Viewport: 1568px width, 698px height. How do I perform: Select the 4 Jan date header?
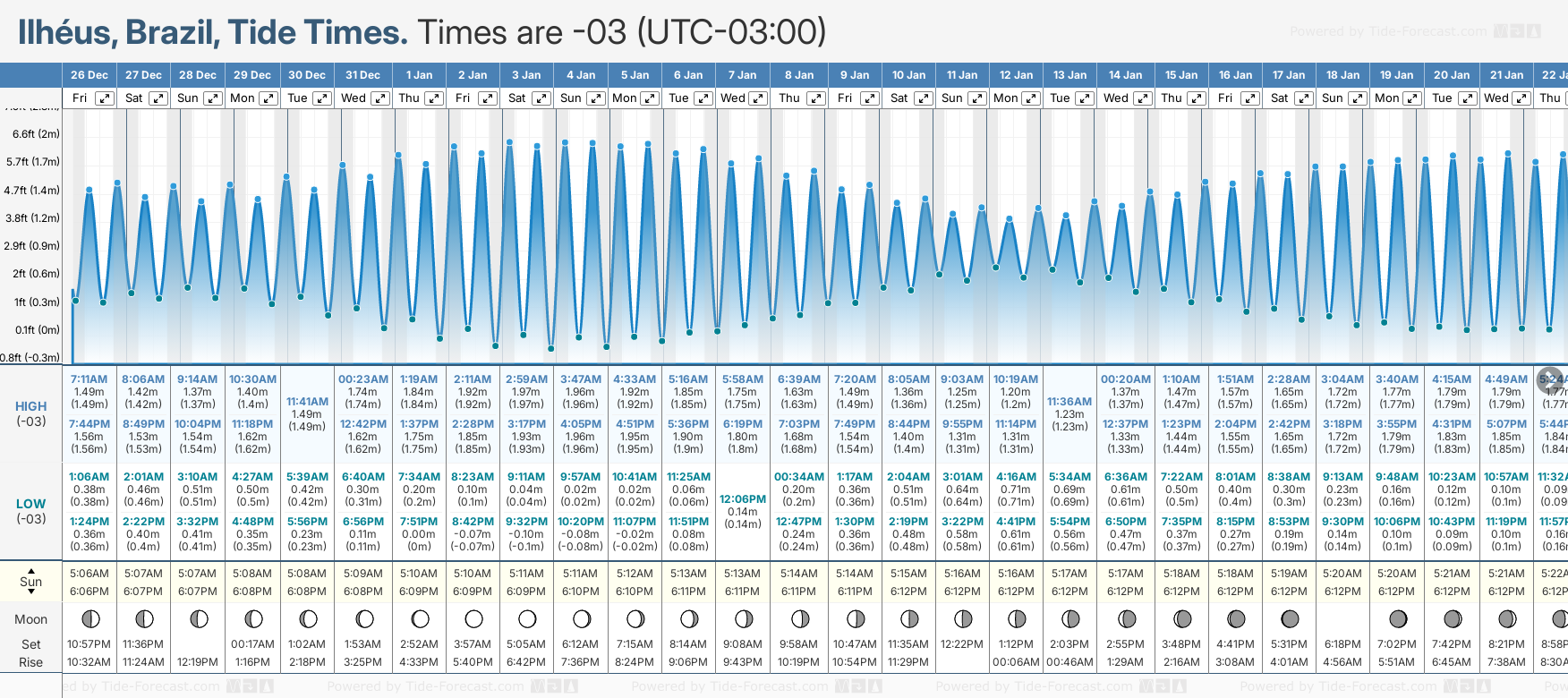pyautogui.click(x=581, y=75)
